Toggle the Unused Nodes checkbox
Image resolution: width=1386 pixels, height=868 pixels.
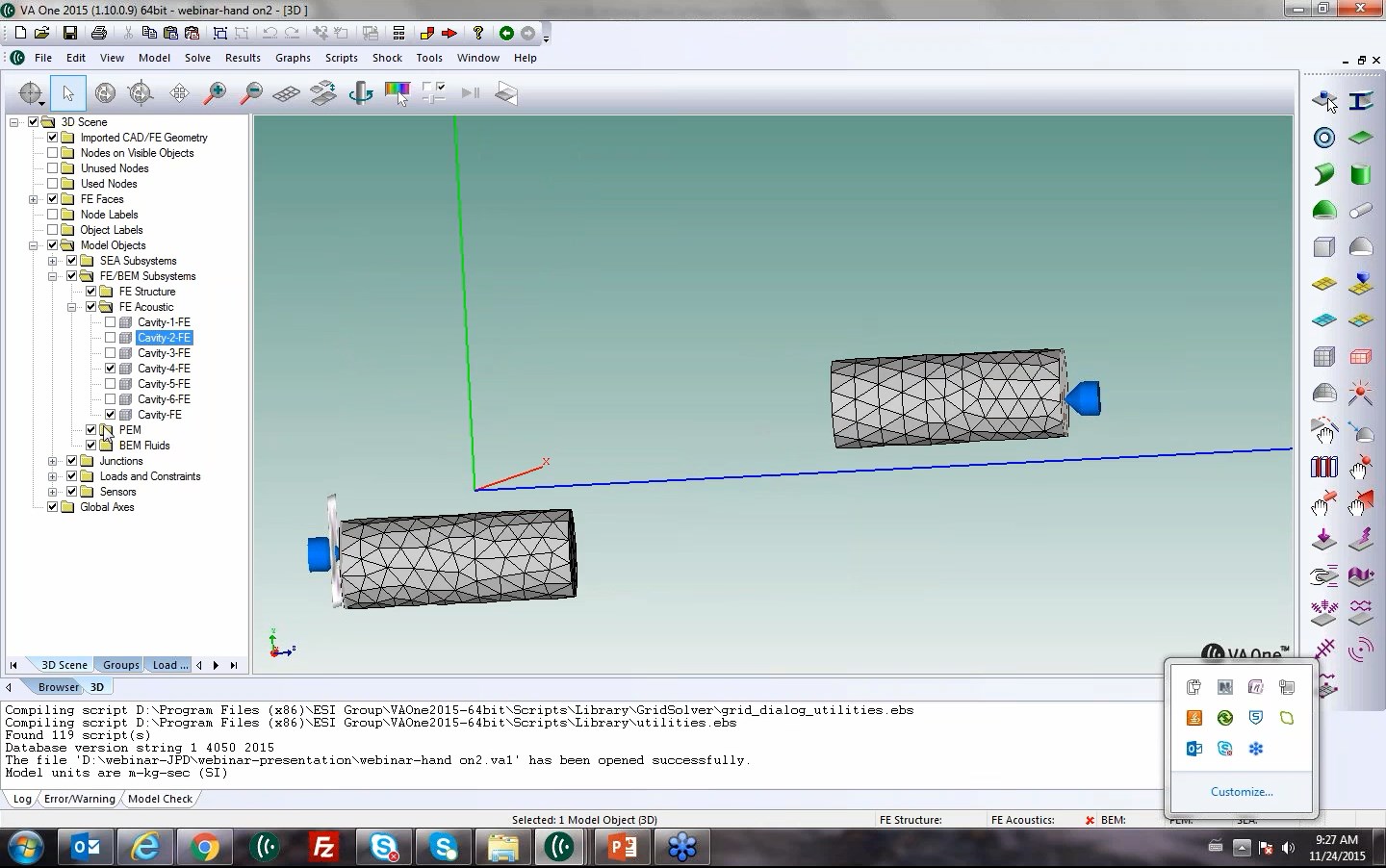coord(52,168)
